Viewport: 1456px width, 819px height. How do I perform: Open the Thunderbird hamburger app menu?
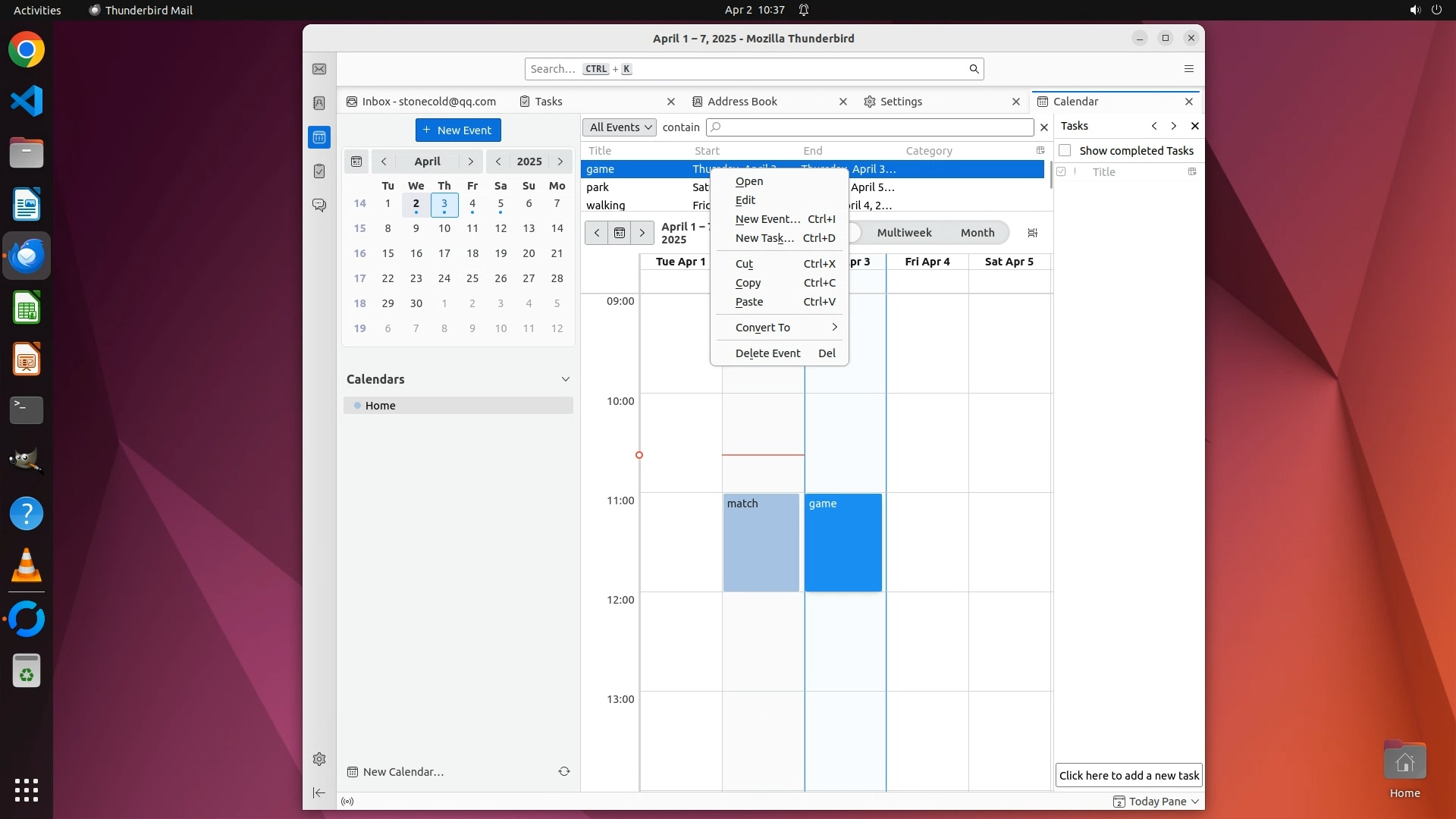(x=1188, y=69)
